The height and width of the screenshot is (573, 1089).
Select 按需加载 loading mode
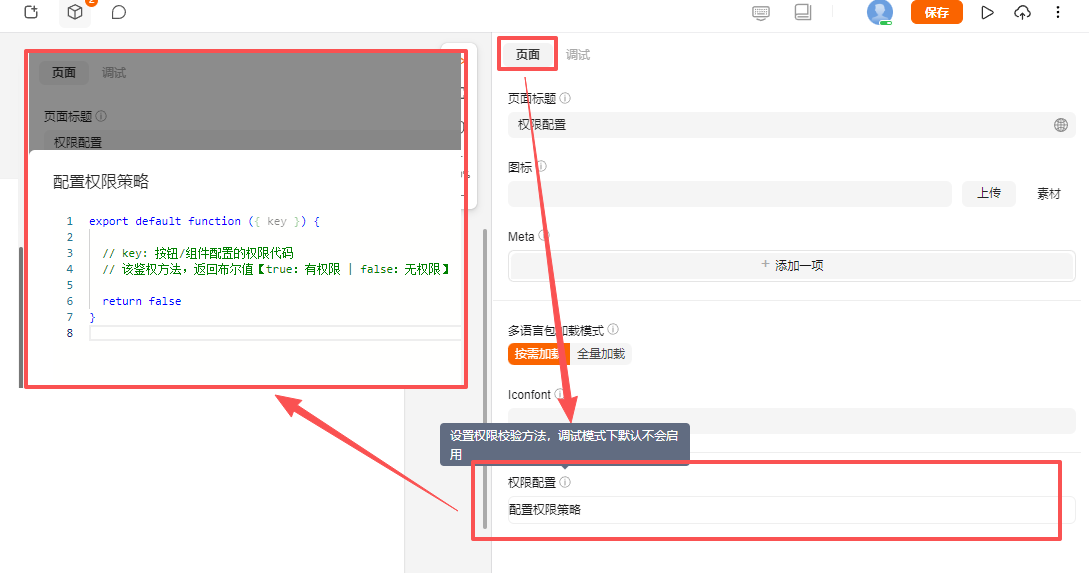(x=537, y=354)
